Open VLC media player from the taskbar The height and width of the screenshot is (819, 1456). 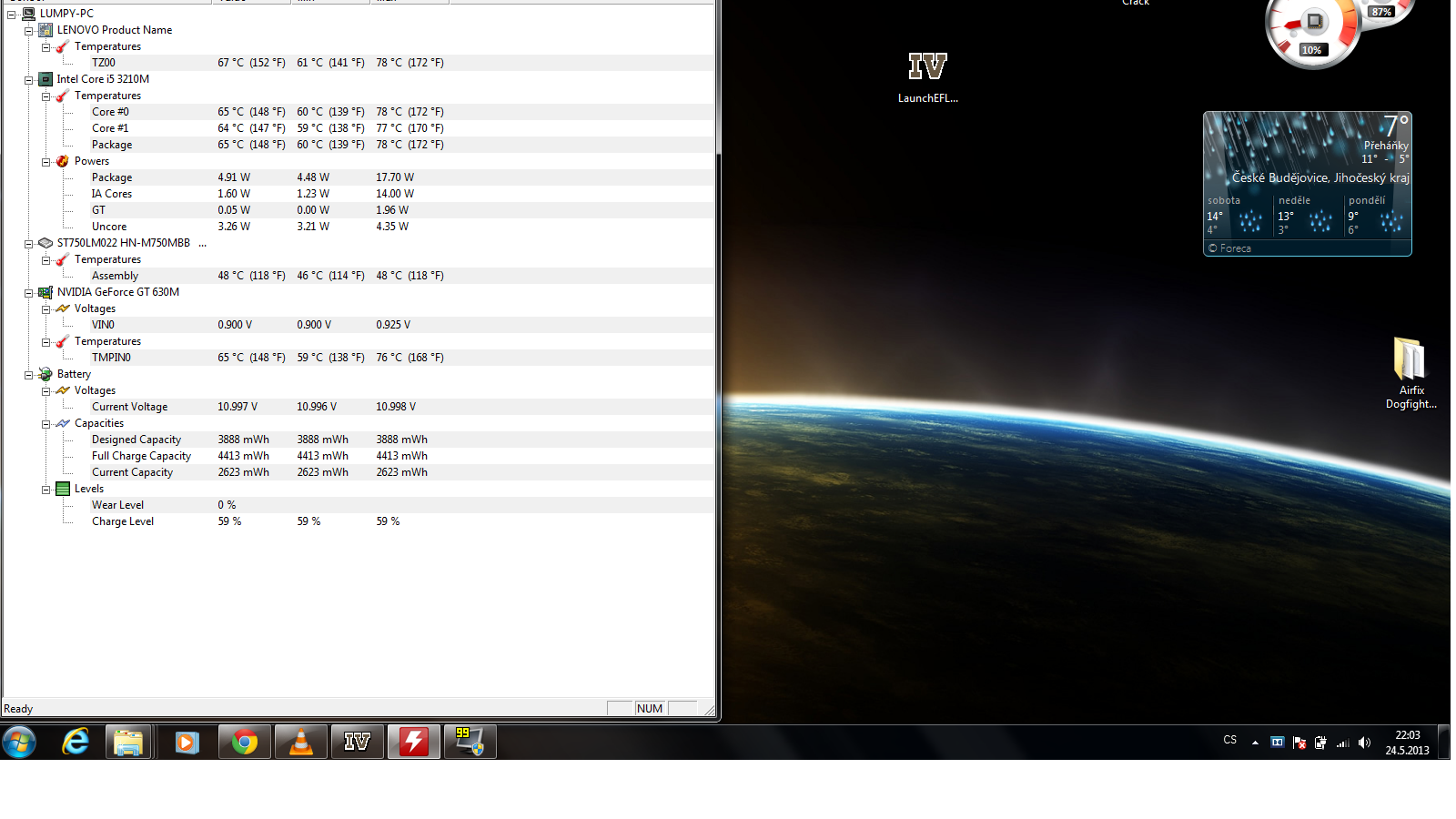(301, 742)
